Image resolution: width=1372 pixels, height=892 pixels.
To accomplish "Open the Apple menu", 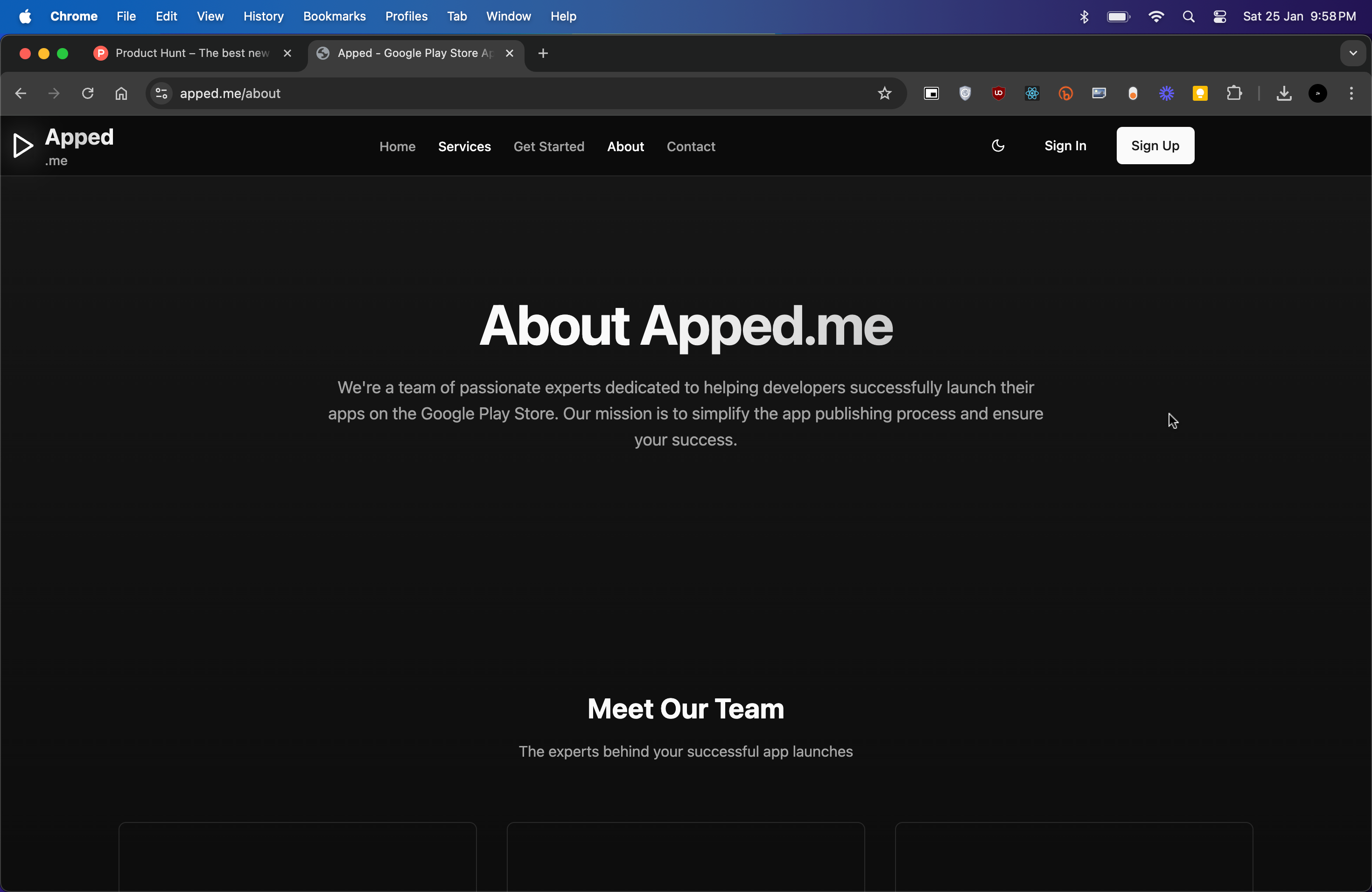I will click(25, 17).
